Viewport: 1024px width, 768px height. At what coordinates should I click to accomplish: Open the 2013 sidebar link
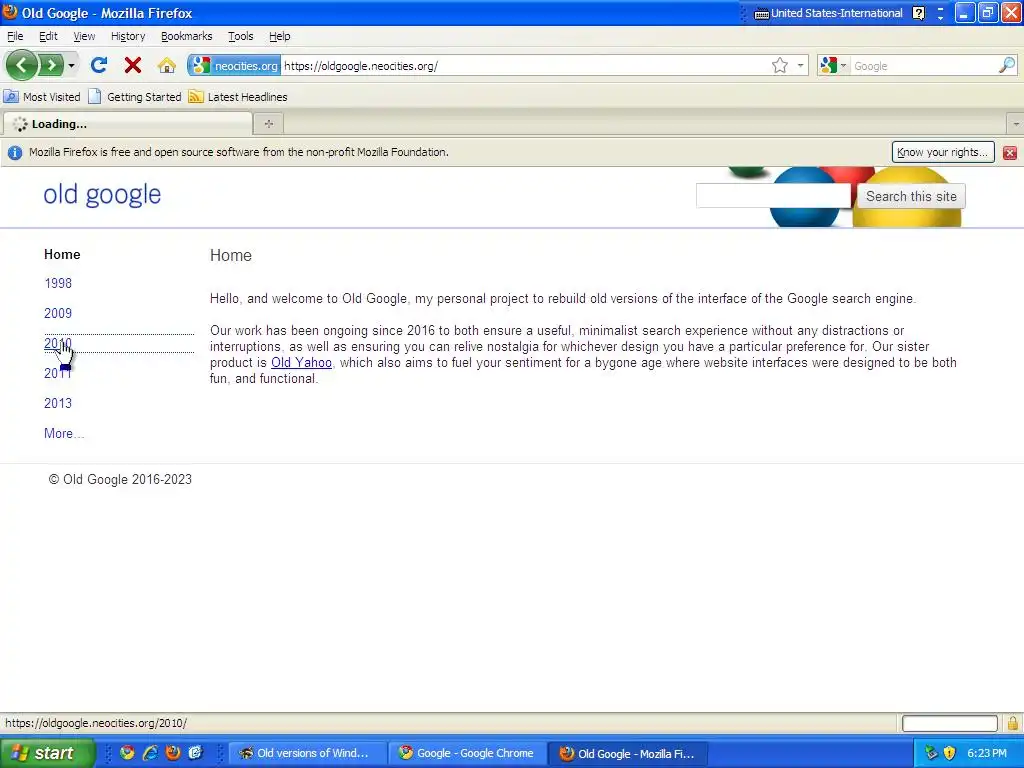tap(58, 404)
